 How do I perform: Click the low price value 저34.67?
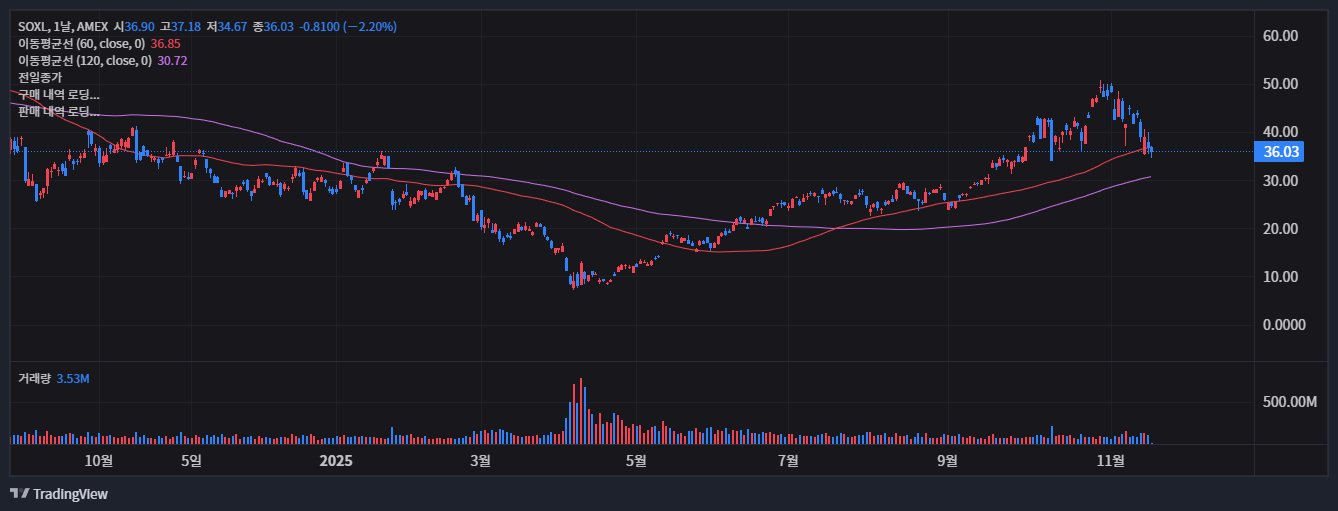click(227, 26)
